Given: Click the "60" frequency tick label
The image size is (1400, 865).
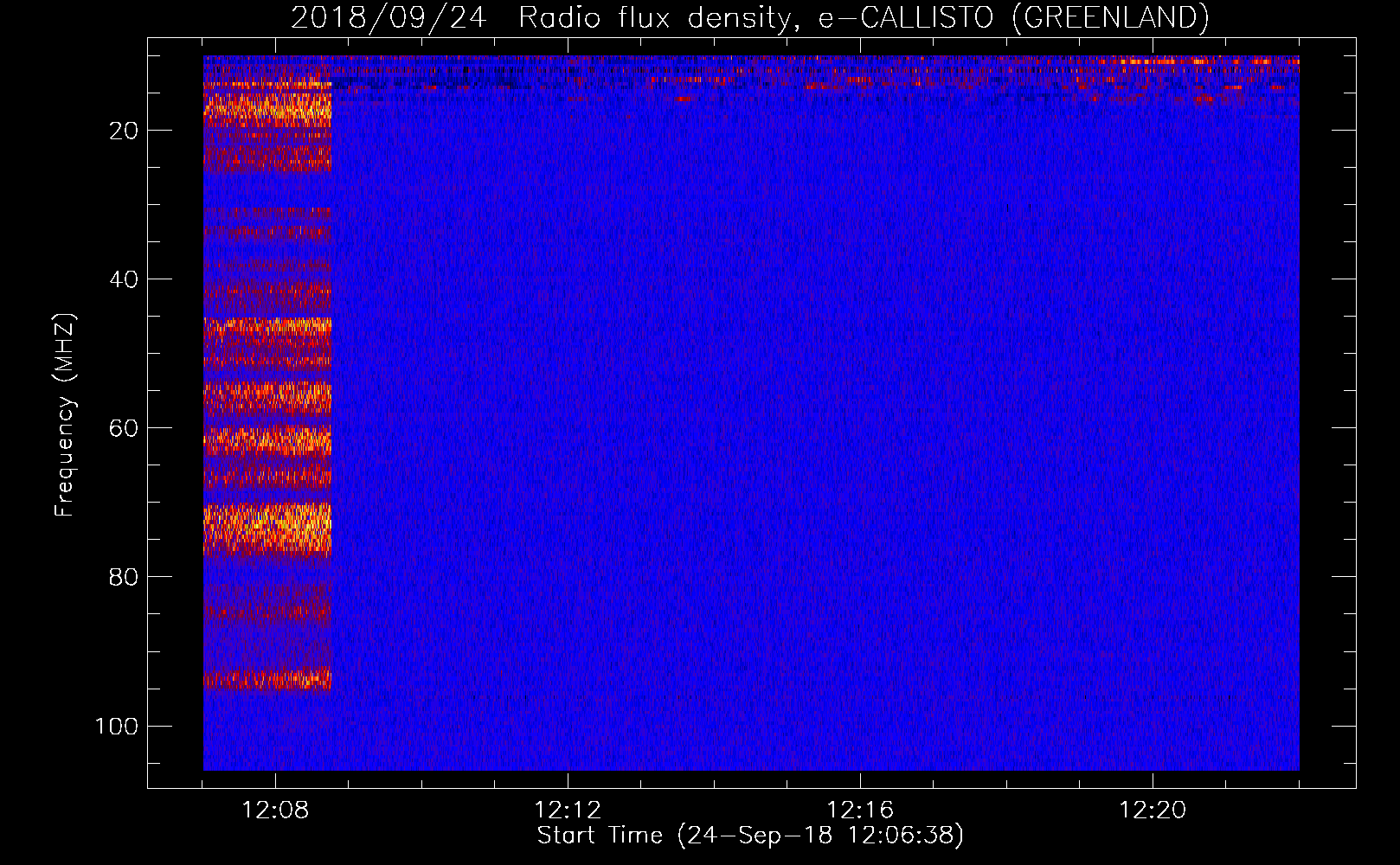Looking at the screenshot, I should 125,428.
